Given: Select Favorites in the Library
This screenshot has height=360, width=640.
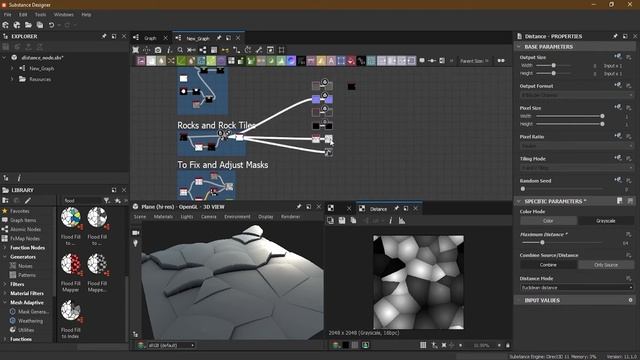Looking at the screenshot, I should click(x=20, y=211).
